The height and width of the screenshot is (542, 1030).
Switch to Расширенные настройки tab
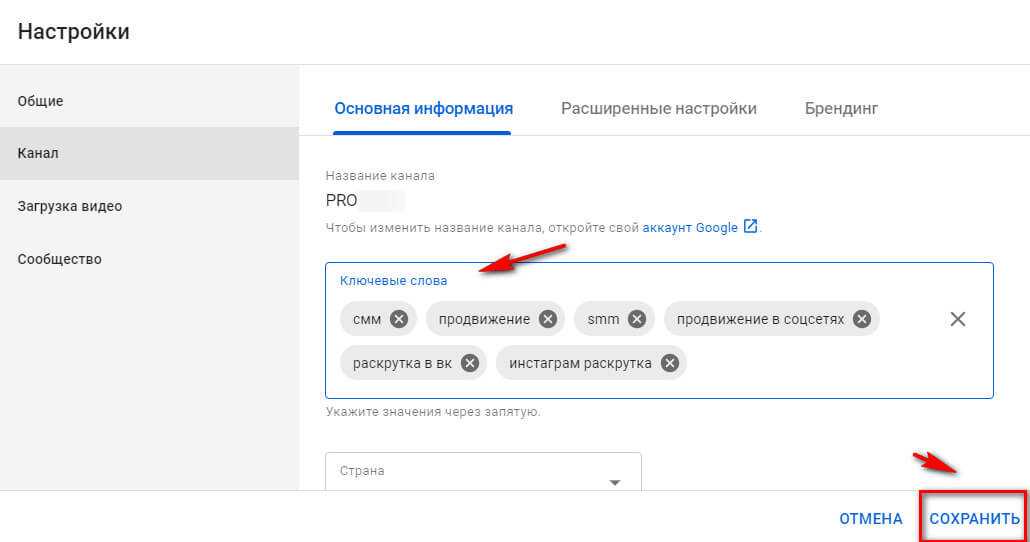coord(659,108)
